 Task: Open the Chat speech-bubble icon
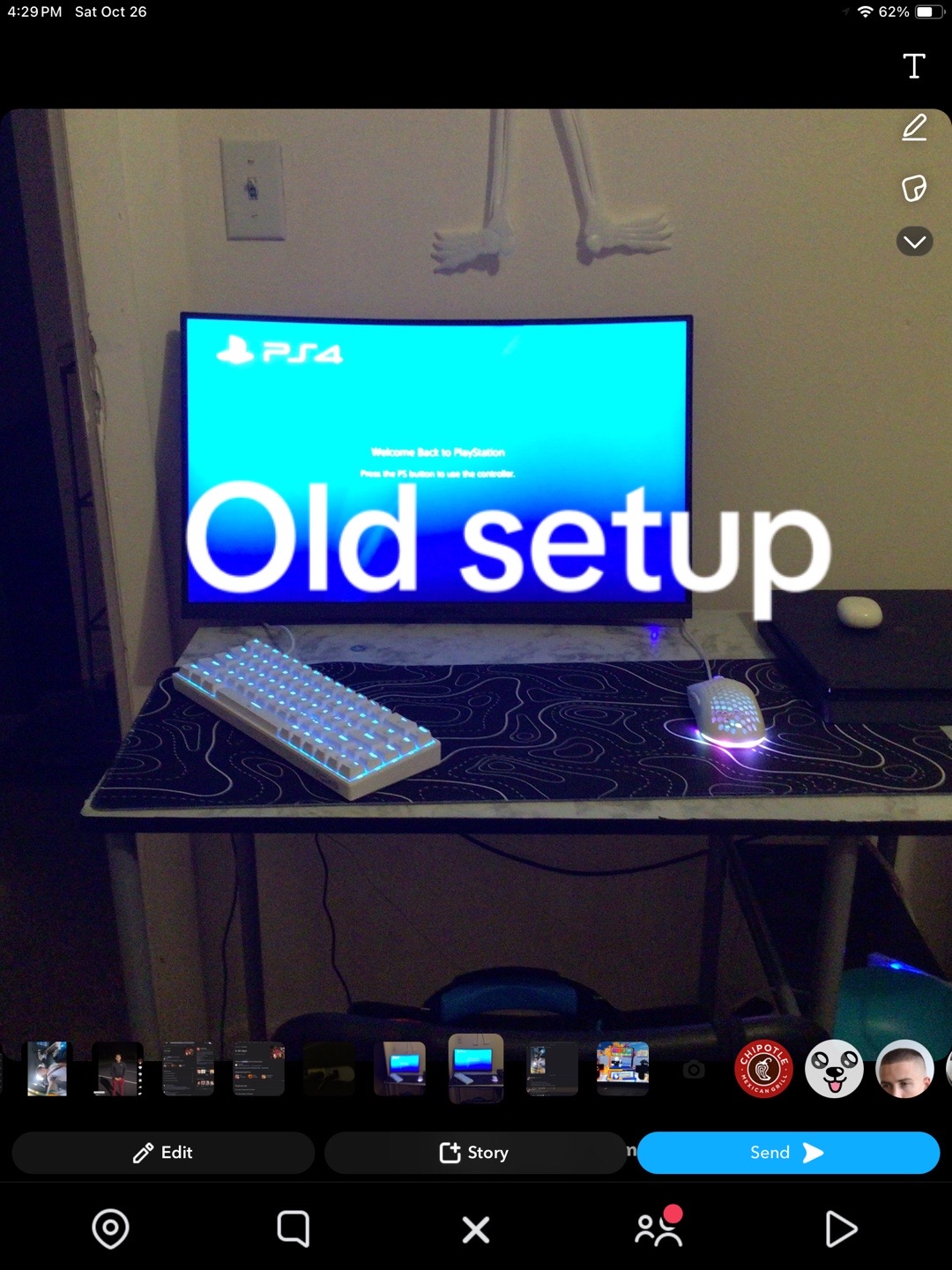tap(294, 1229)
